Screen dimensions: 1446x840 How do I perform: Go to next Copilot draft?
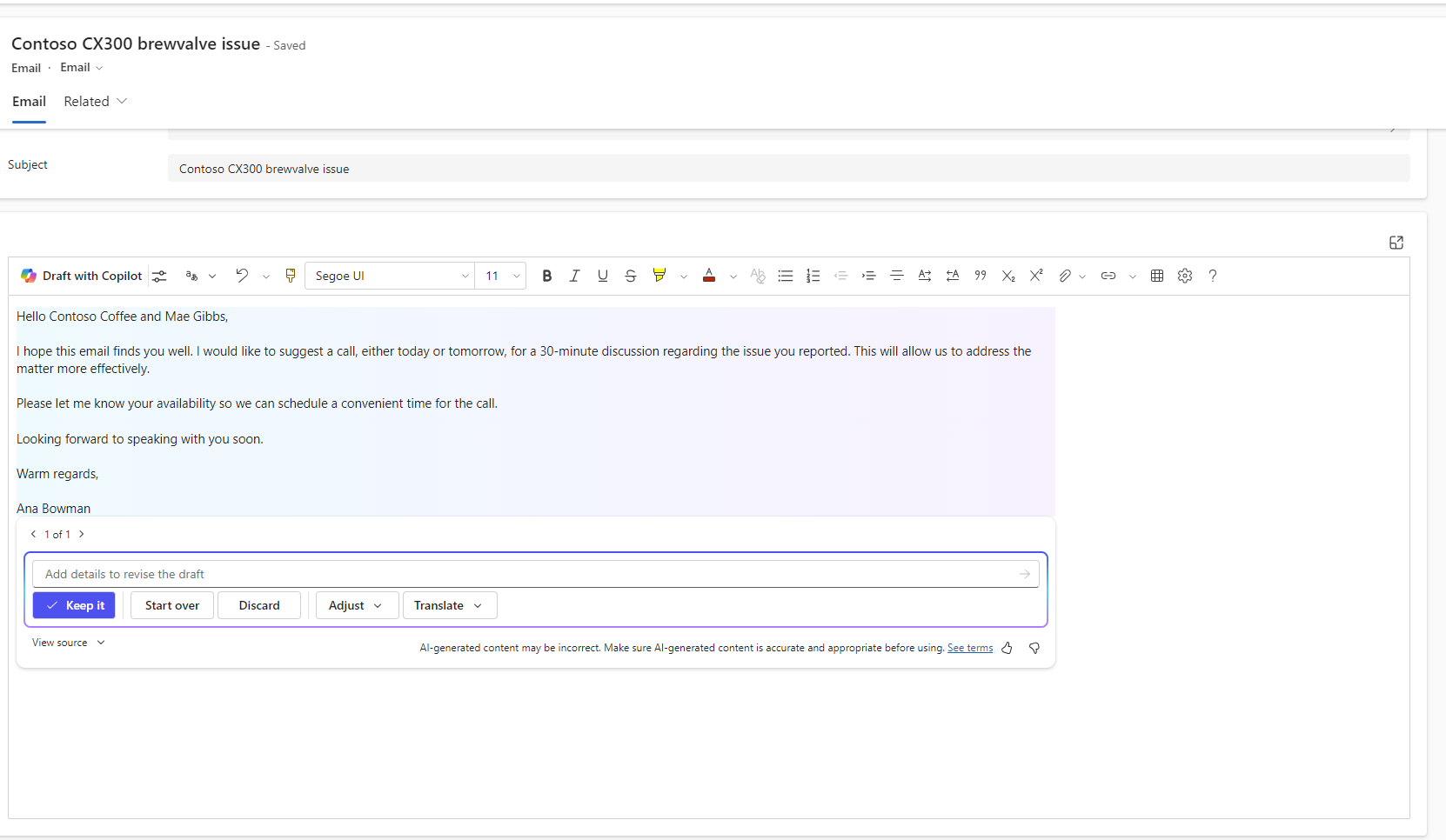(82, 534)
